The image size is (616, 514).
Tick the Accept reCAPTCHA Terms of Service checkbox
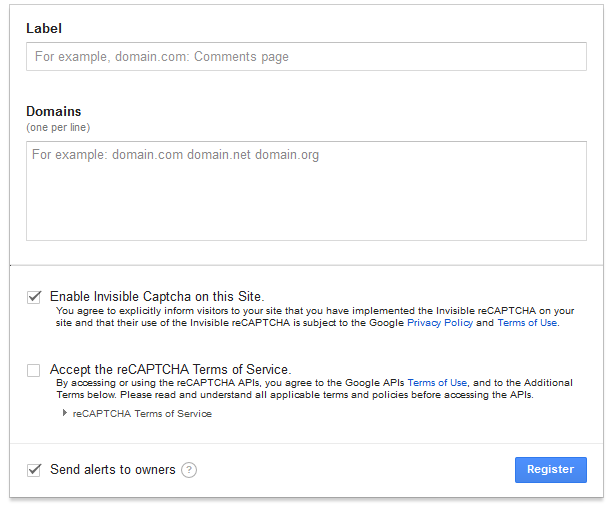pos(34,370)
